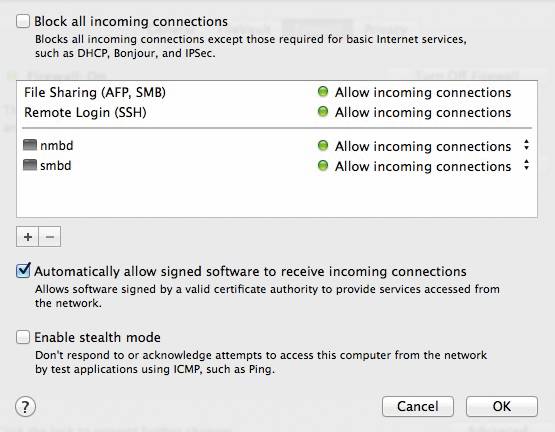Click green status dot for File Sharing

tap(323, 92)
